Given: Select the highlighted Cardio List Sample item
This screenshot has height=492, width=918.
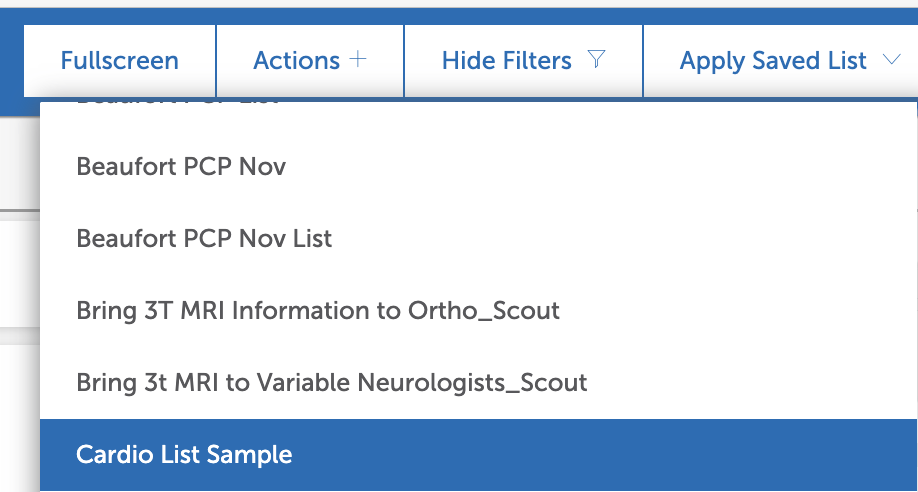Looking at the screenshot, I should [184, 454].
